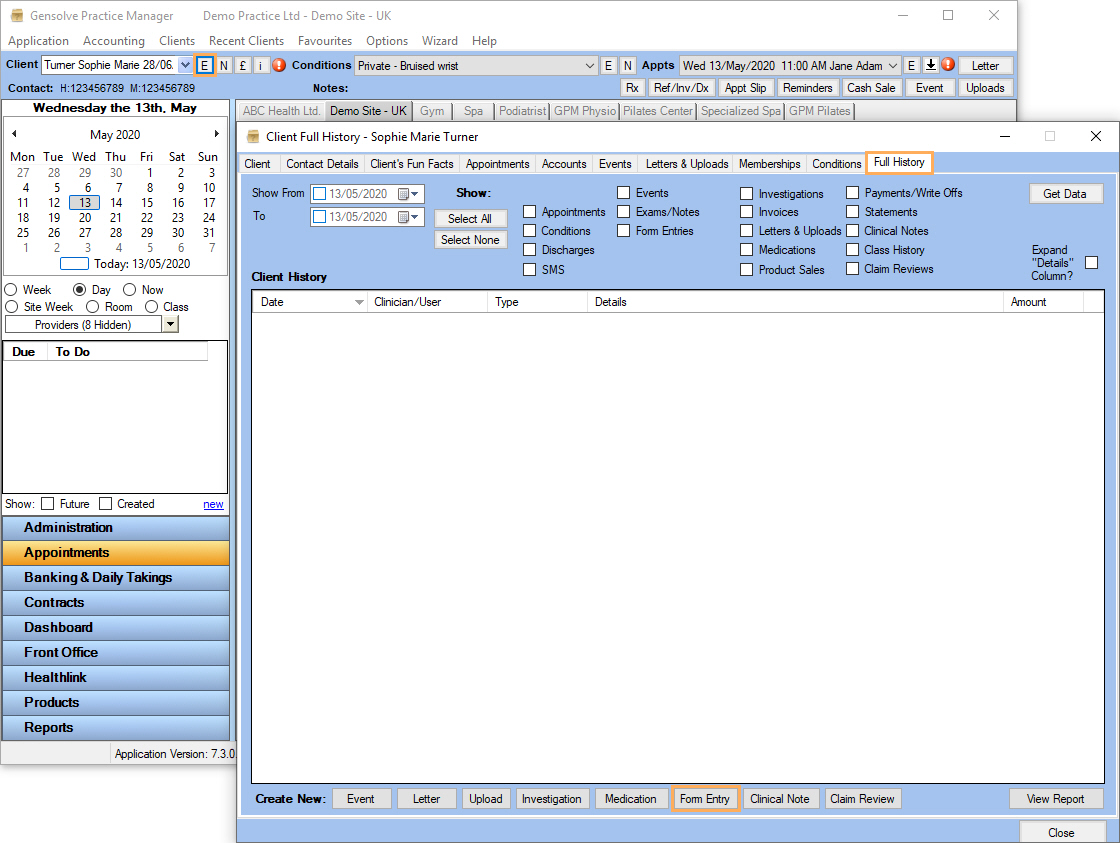Expand the Administration panel
This screenshot has height=843, width=1120.
[116, 527]
